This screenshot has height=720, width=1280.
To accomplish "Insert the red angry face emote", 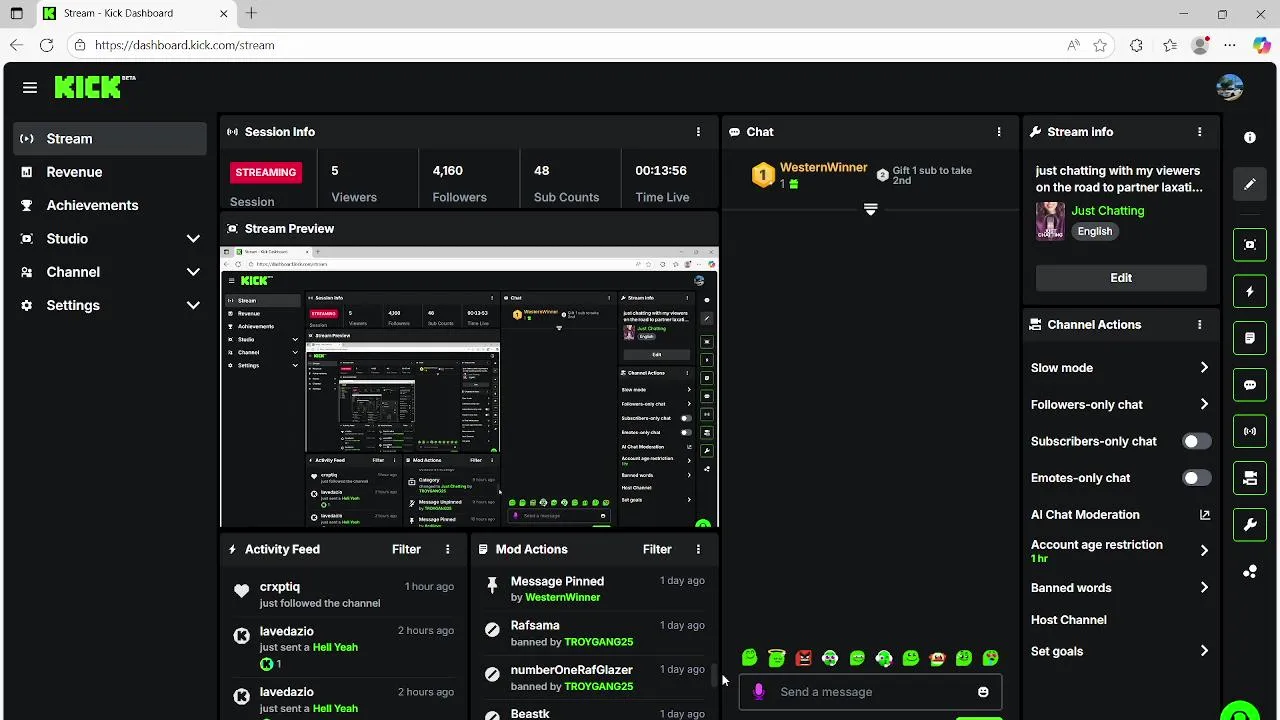I will [803, 658].
